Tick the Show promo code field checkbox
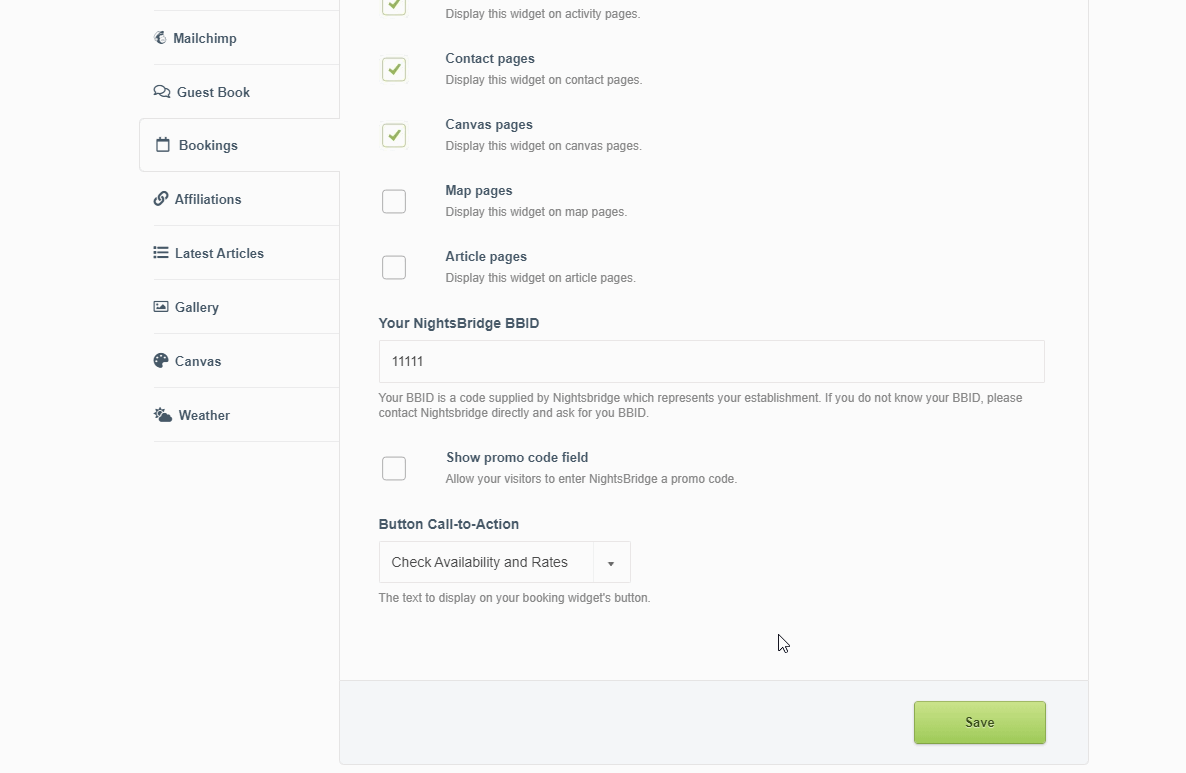1186x773 pixels. click(x=394, y=468)
